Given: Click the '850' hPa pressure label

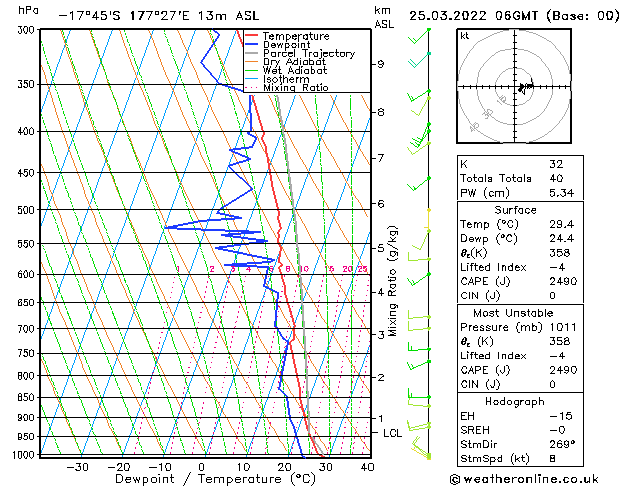Looking at the screenshot, I should coord(28,397).
